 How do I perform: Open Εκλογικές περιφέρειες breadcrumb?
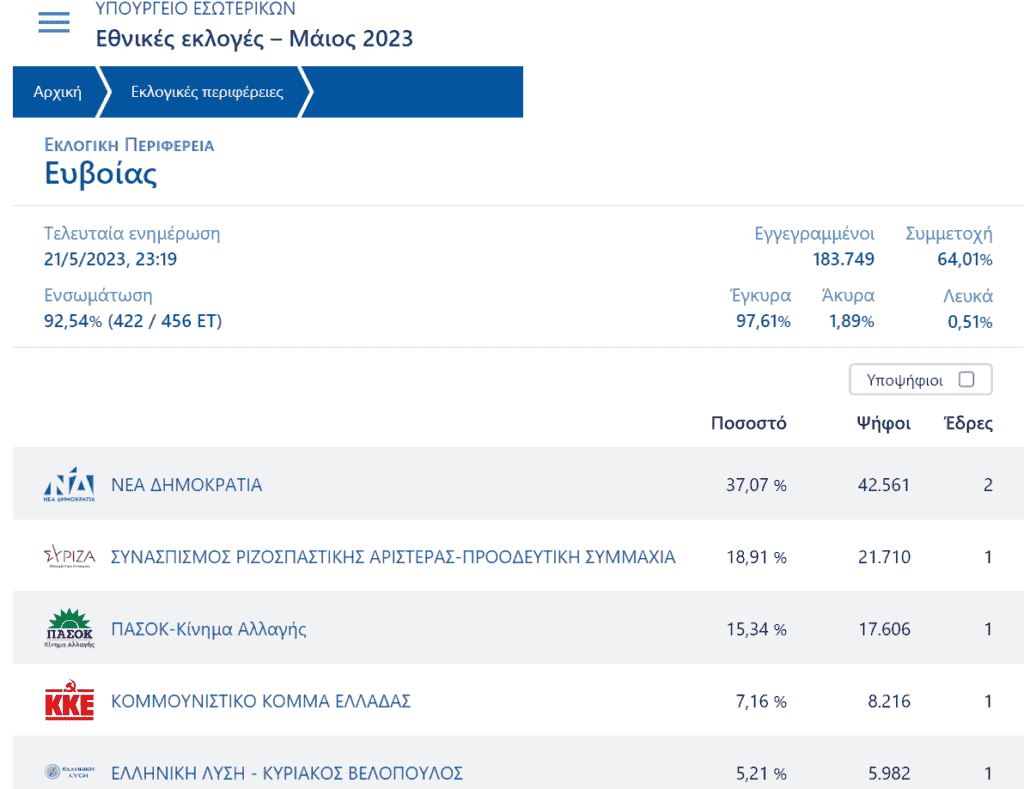click(207, 92)
